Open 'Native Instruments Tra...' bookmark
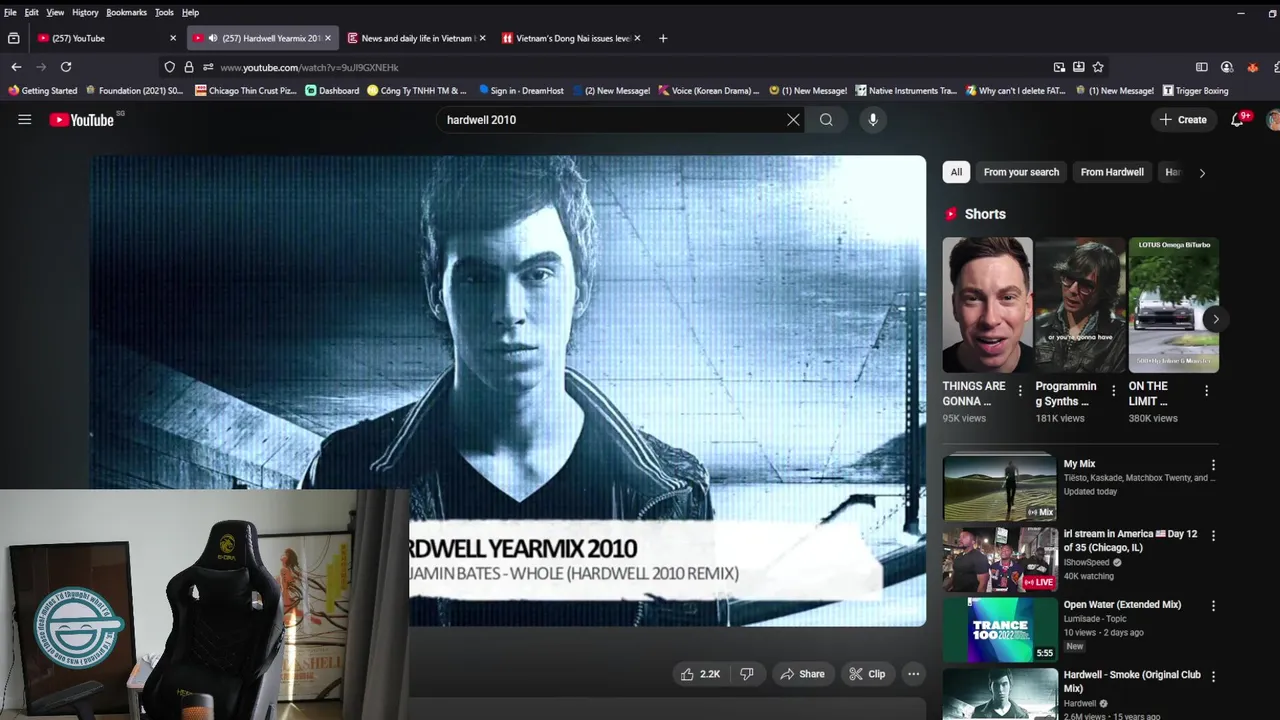Viewport: 1280px width, 720px height. [x=906, y=91]
